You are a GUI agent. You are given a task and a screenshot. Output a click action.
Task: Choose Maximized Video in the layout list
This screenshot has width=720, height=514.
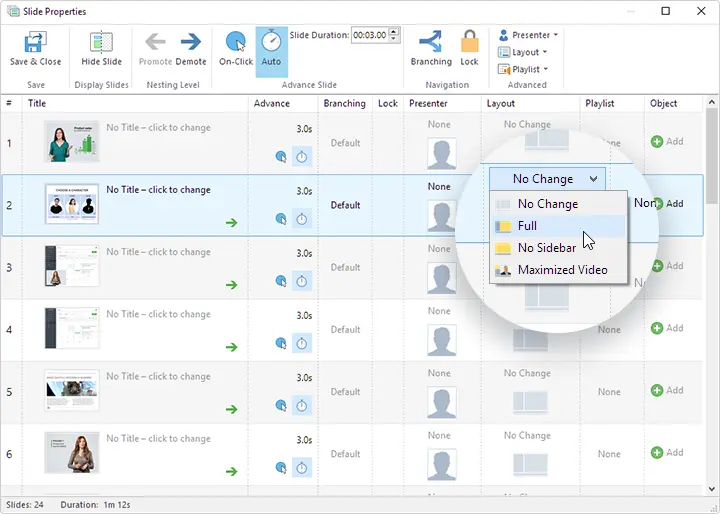(x=558, y=270)
